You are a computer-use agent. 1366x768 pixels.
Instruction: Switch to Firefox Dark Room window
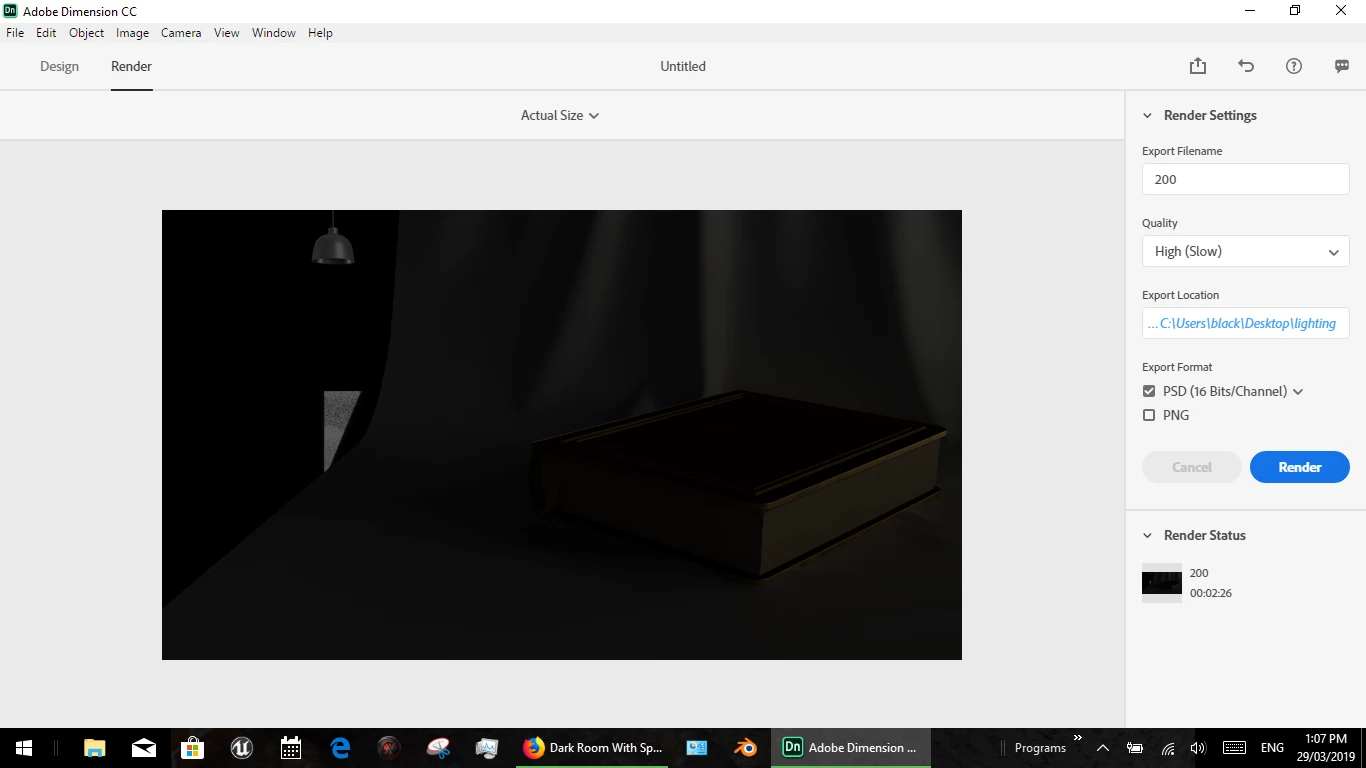[x=593, y=747]
